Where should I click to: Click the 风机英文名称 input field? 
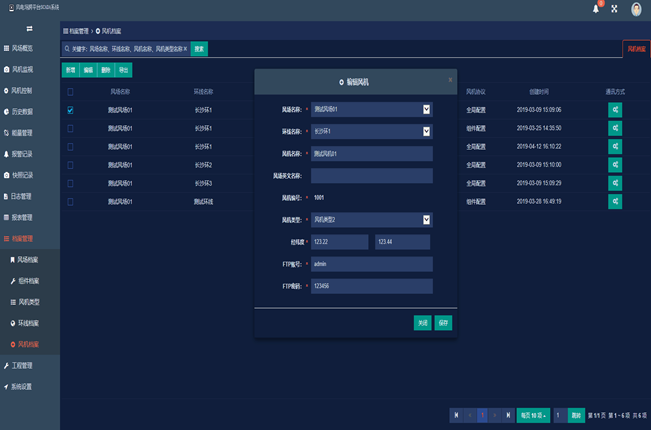click(x=371, y=176)
